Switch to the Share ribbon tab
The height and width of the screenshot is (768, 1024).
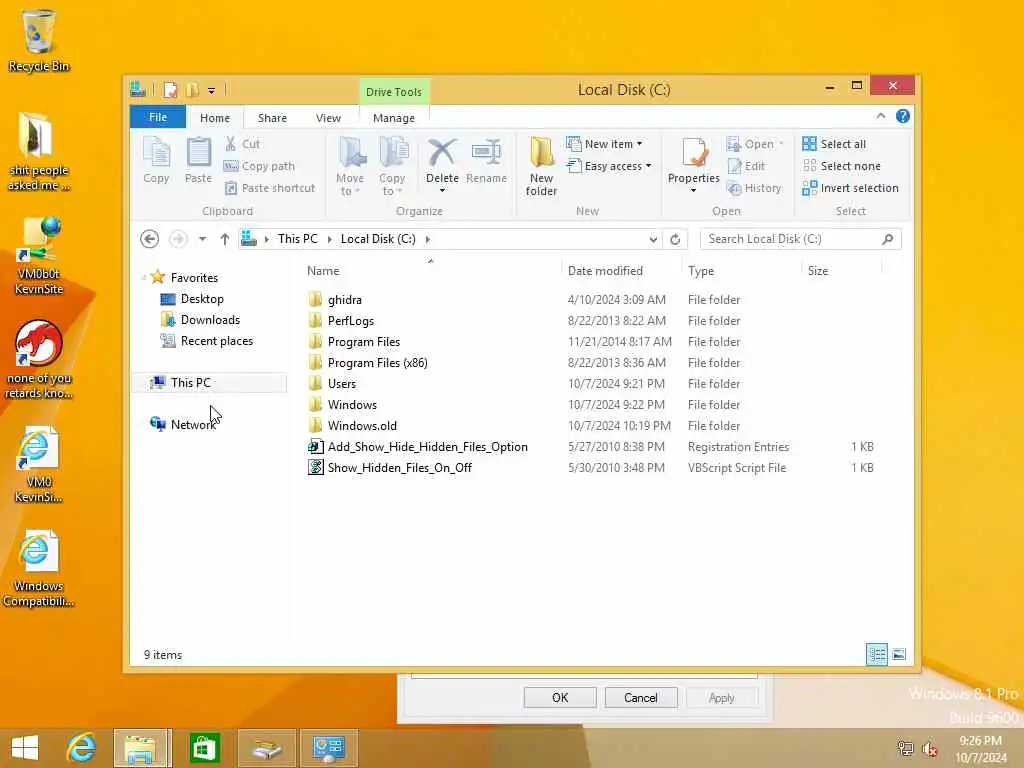click(x=272, y=118)
